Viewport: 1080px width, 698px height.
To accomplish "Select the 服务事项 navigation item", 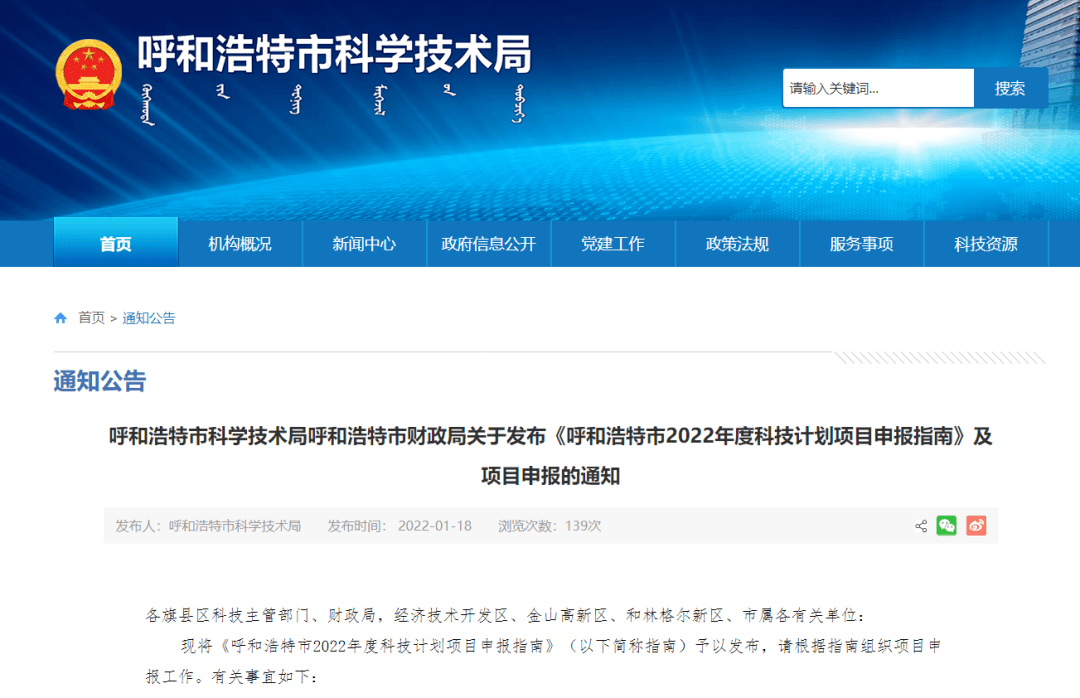I will 861,244.
